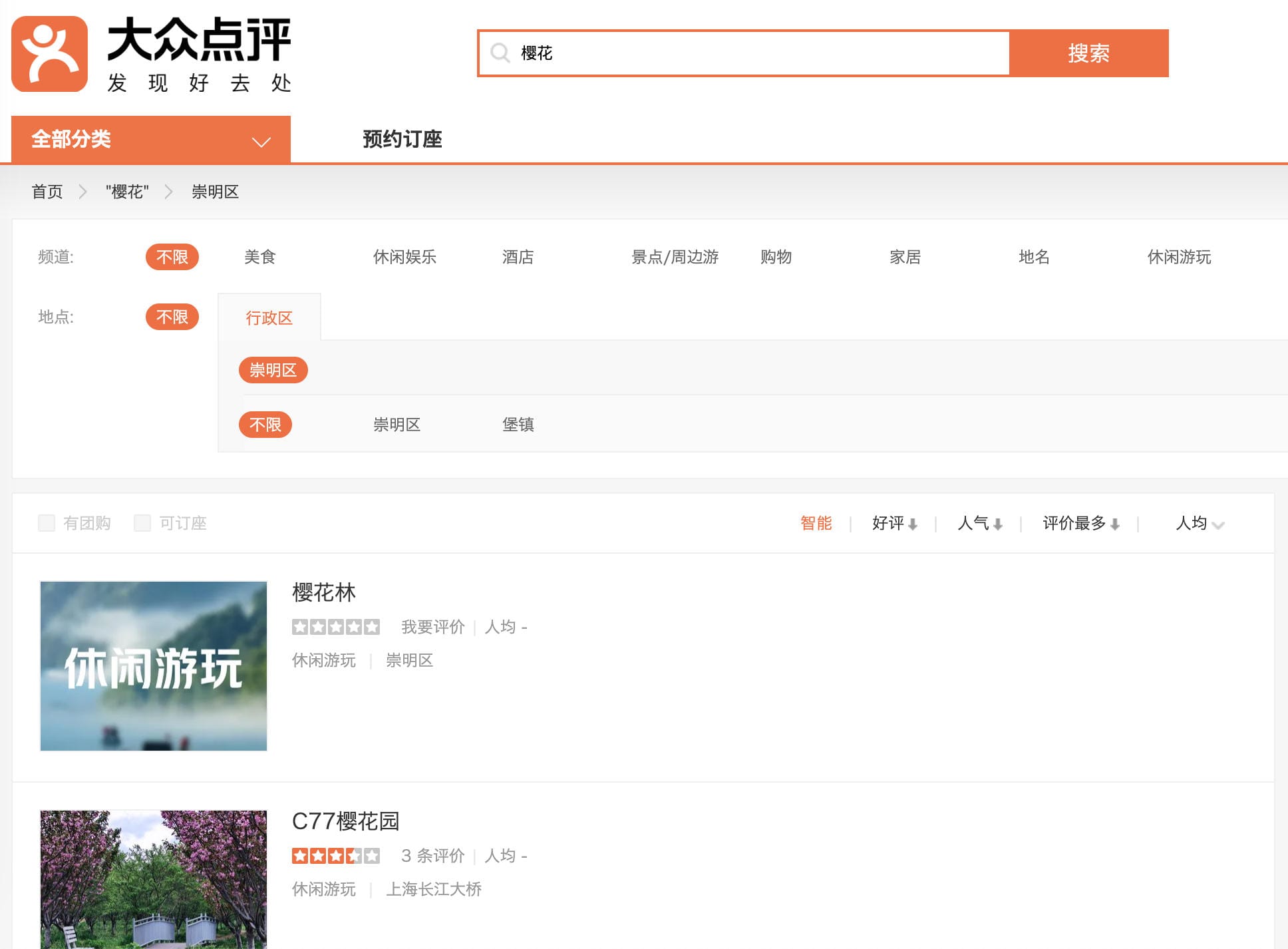Click the breadcrumb arrow after 首页
This screenshot has height=949, width=1288.
[83, 192]
